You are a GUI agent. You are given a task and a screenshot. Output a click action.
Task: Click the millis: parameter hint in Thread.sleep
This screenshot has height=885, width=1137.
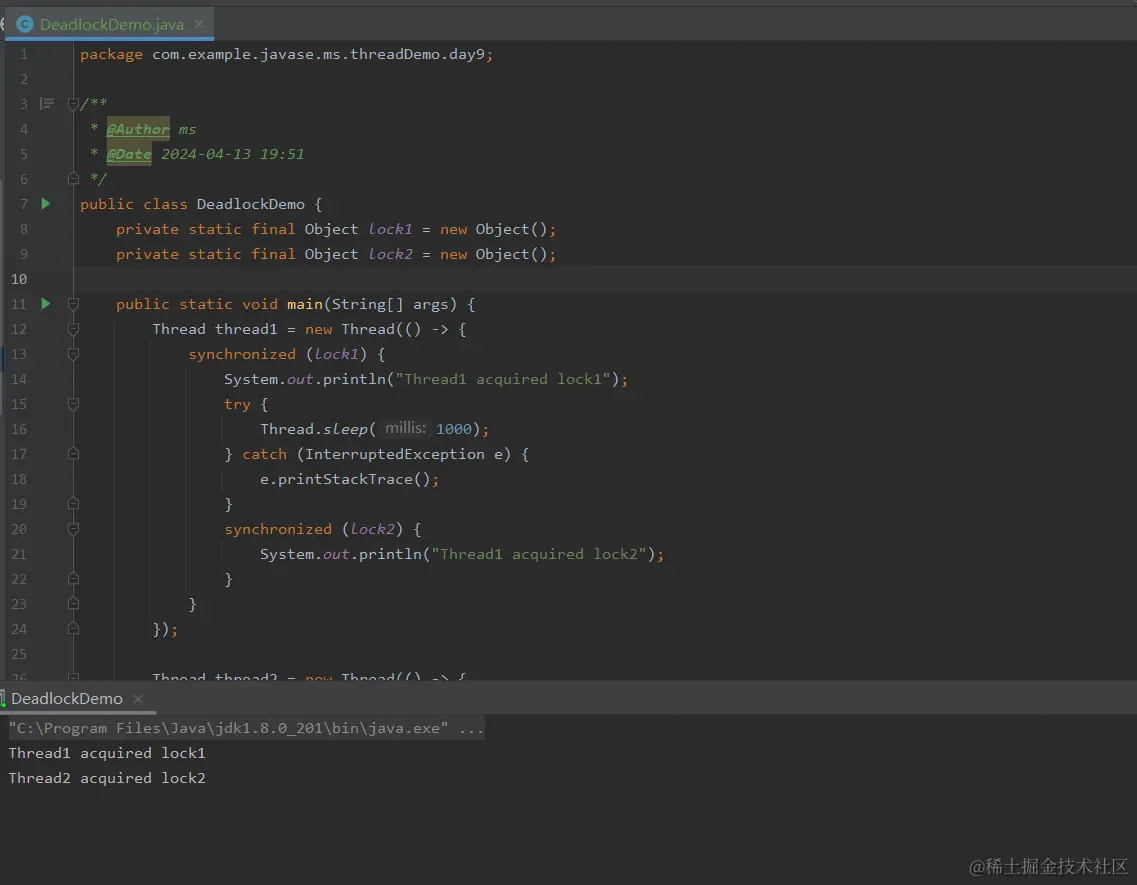point(405,428)
